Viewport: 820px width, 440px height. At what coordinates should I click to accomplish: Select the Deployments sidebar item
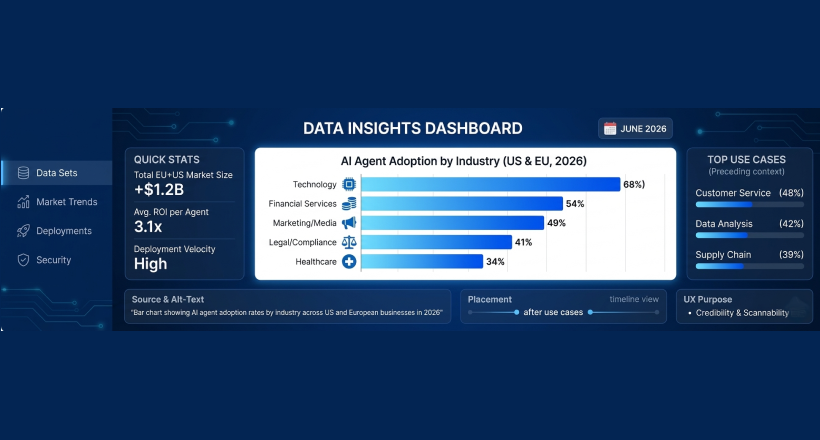[x=56, y=231]
